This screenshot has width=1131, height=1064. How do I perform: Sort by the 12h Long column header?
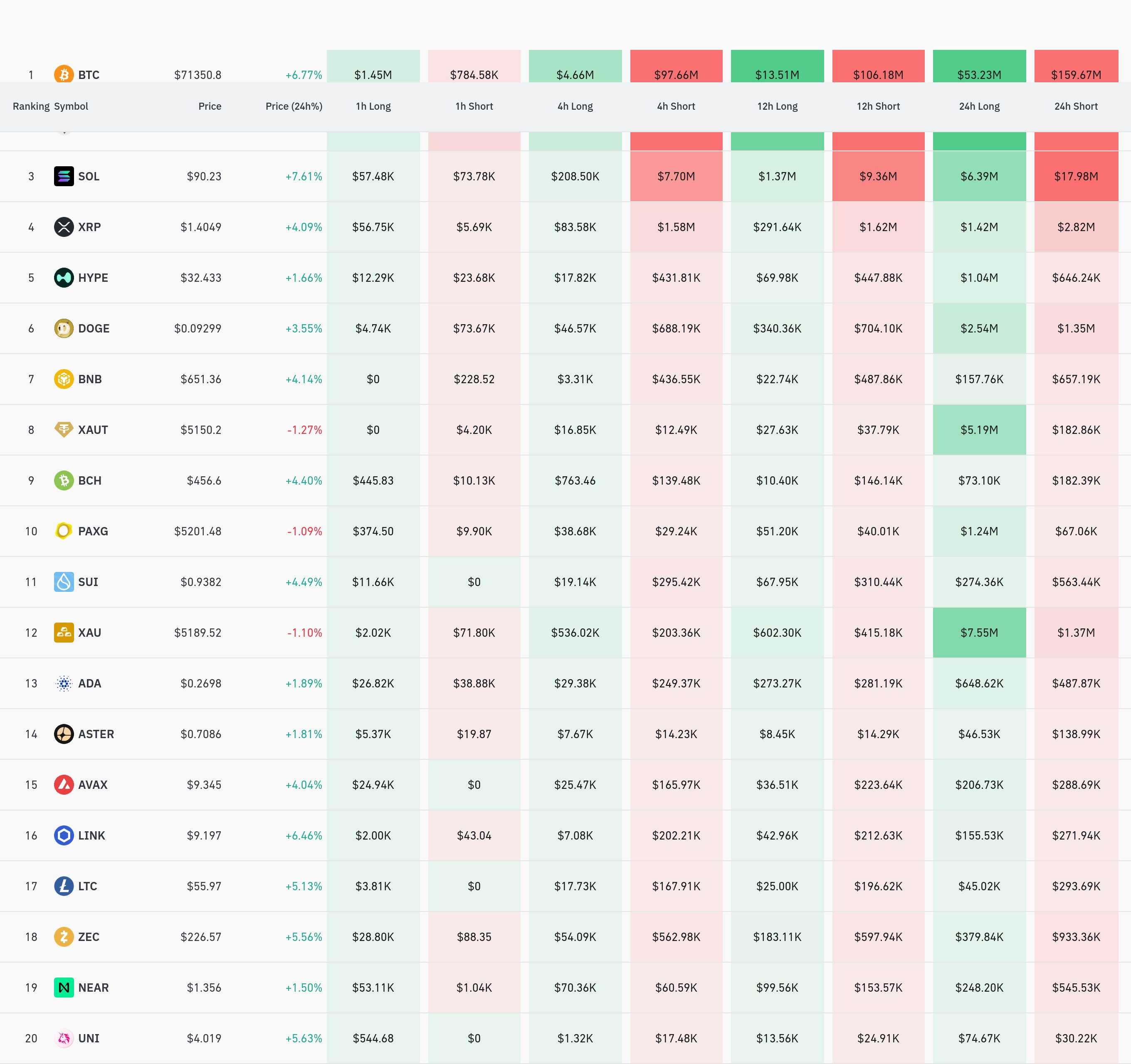tap(777, 106)
